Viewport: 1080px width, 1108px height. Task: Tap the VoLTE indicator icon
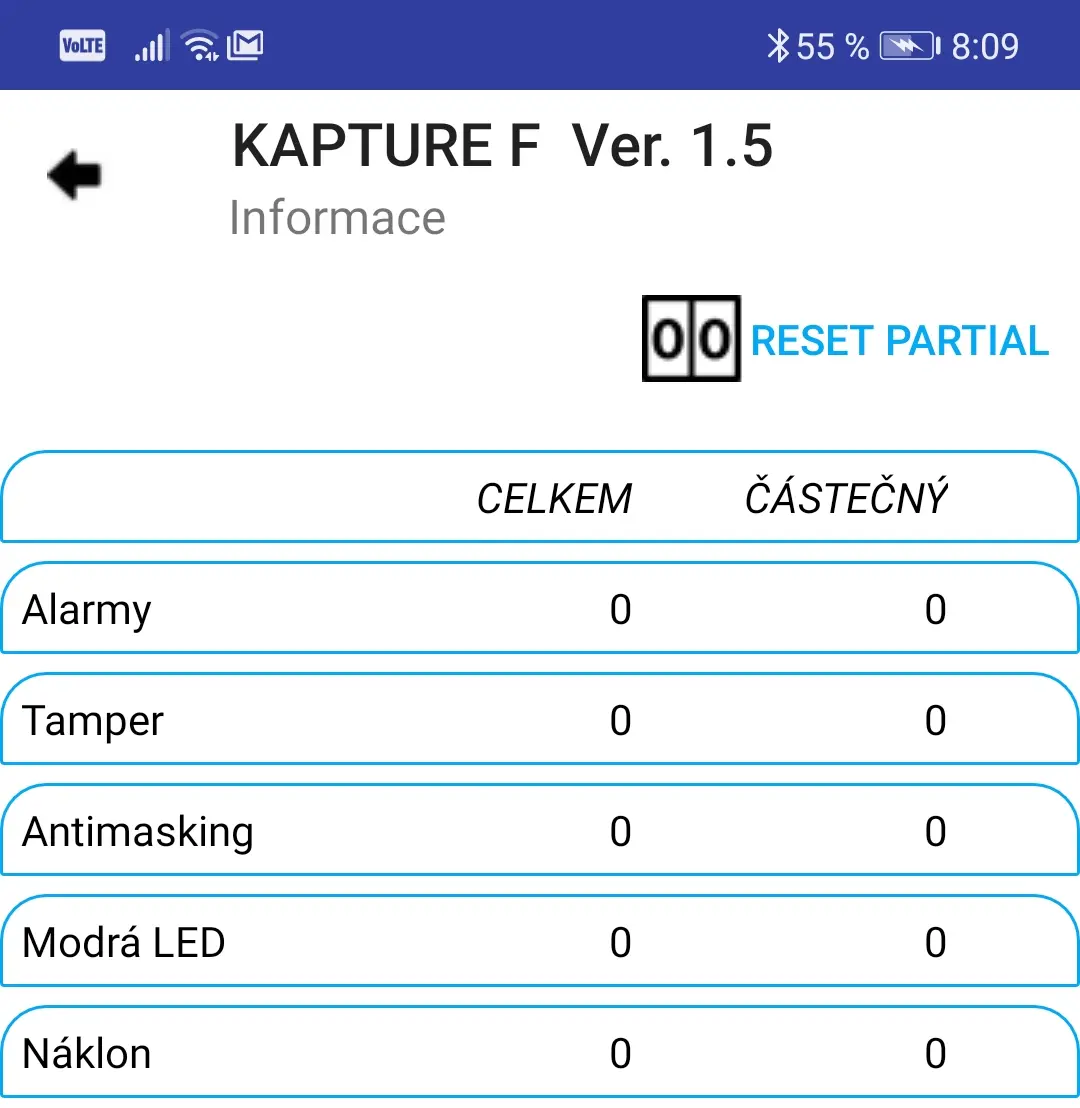point(83,46)
